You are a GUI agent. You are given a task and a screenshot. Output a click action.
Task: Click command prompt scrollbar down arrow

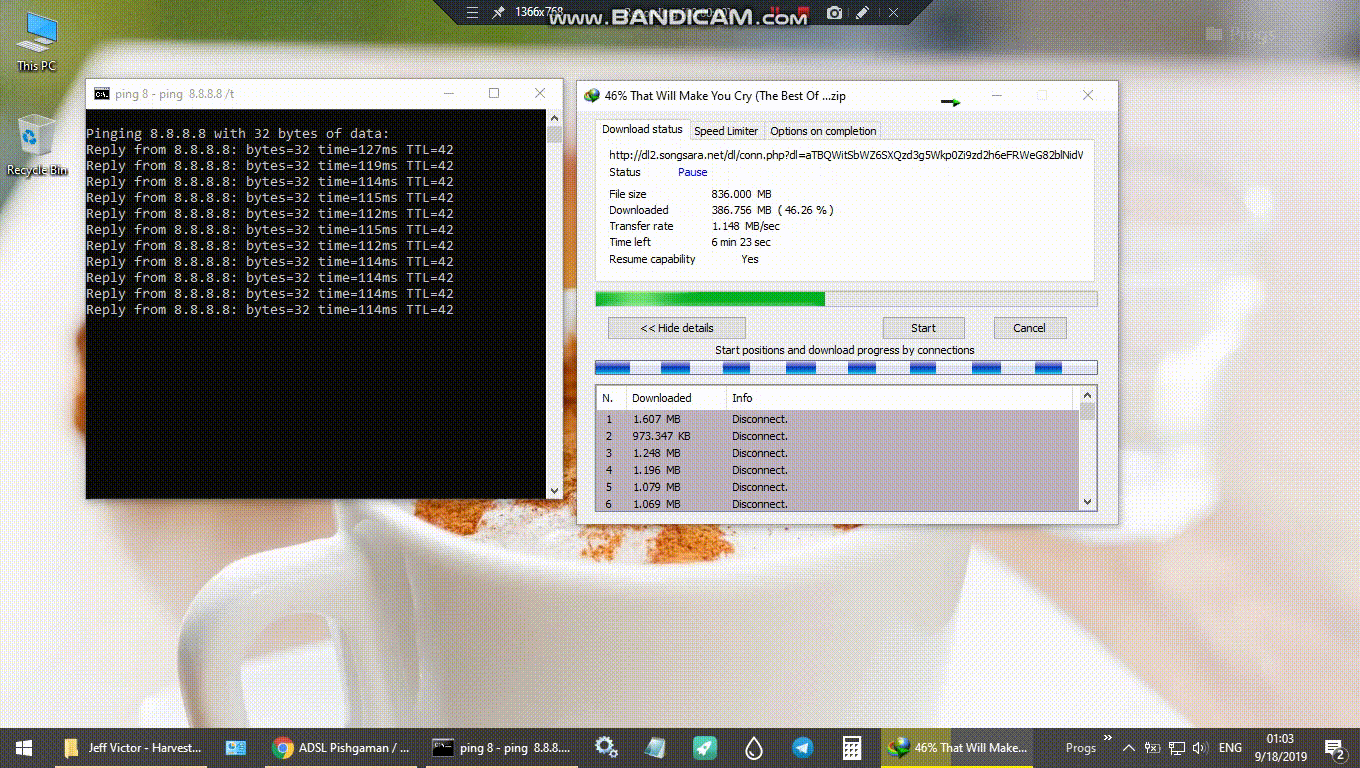555,490
